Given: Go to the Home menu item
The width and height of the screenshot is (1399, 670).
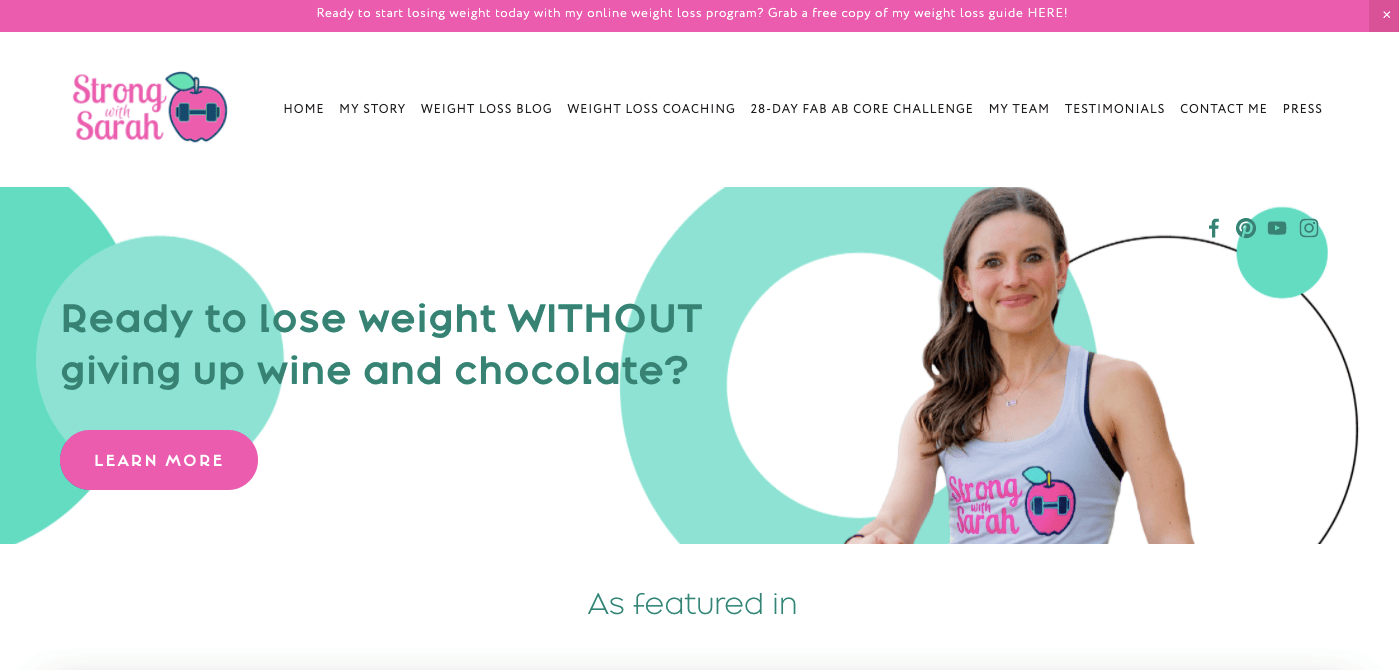Looking at the screenshot, I should coord(304,109).
